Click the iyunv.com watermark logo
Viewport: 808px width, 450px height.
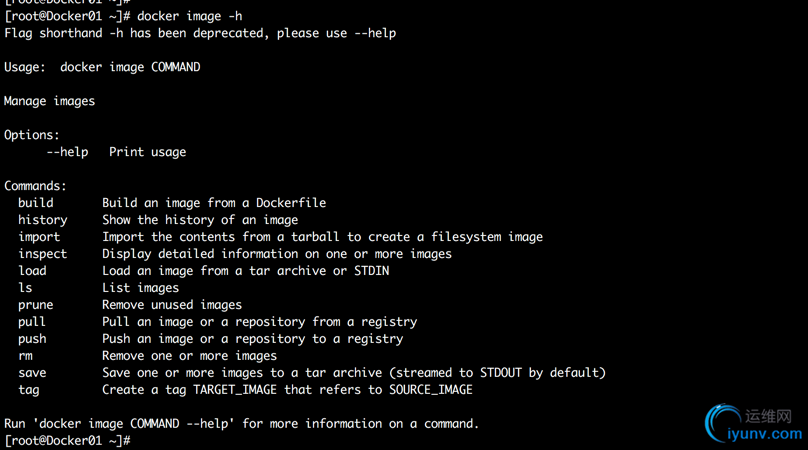click(753, 424)
